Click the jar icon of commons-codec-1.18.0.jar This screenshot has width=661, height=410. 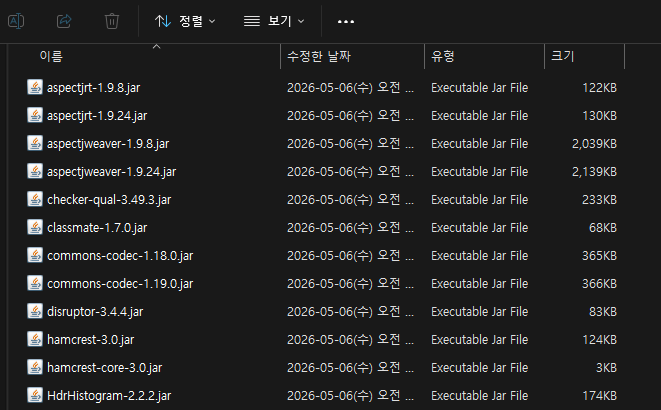coord(35,255)
